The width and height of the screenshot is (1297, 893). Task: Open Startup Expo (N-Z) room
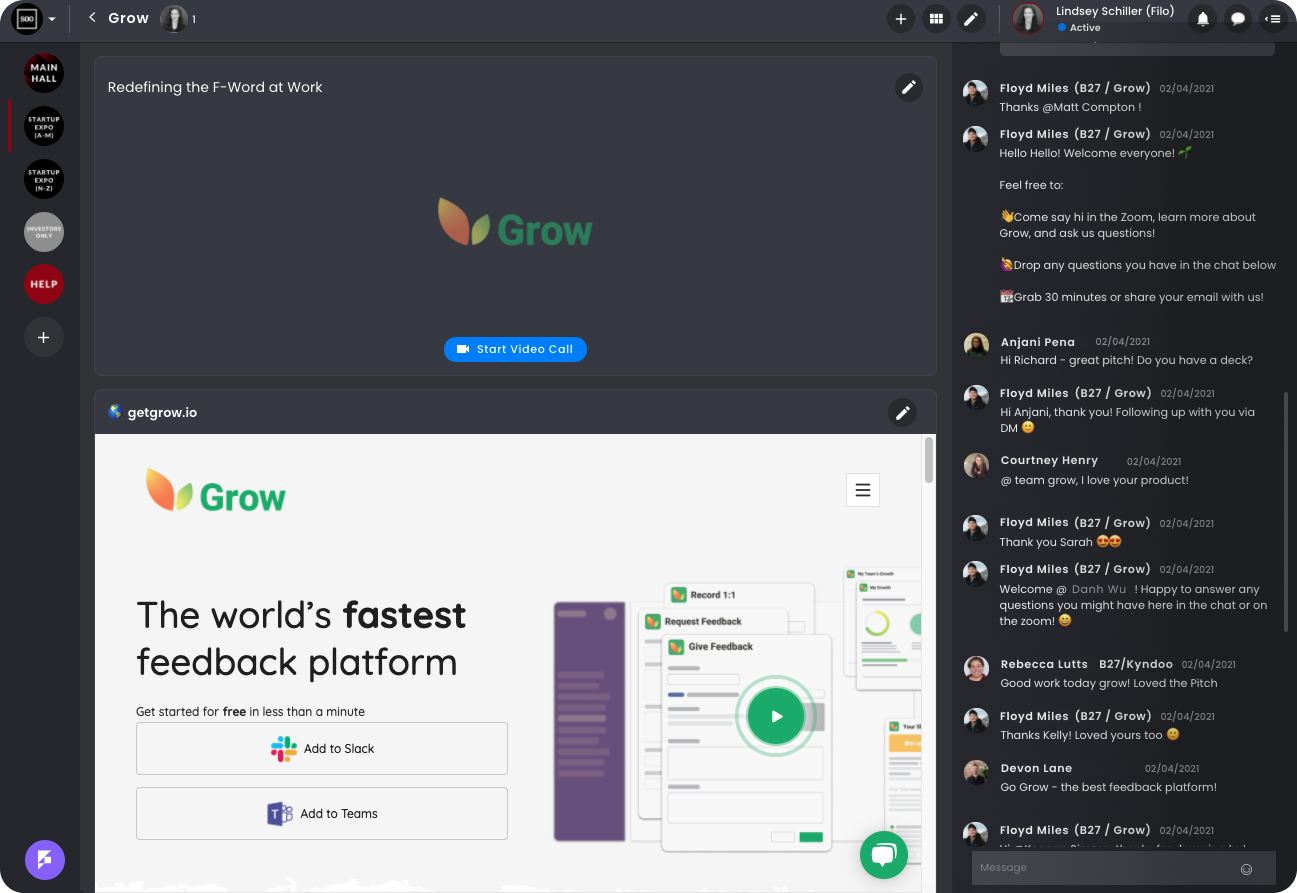point(44,179)
